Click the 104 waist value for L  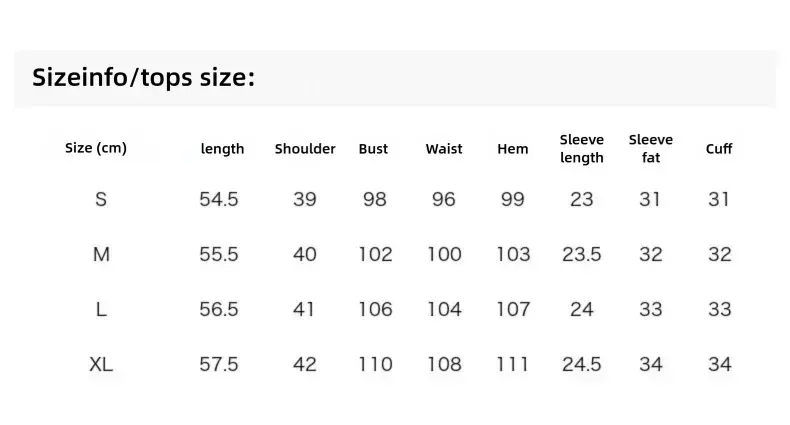point(444,309)
